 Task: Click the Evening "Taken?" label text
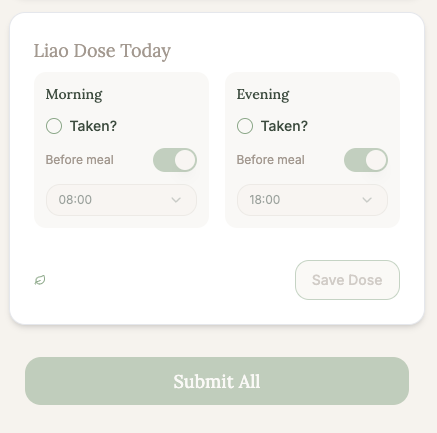(284, 126)
